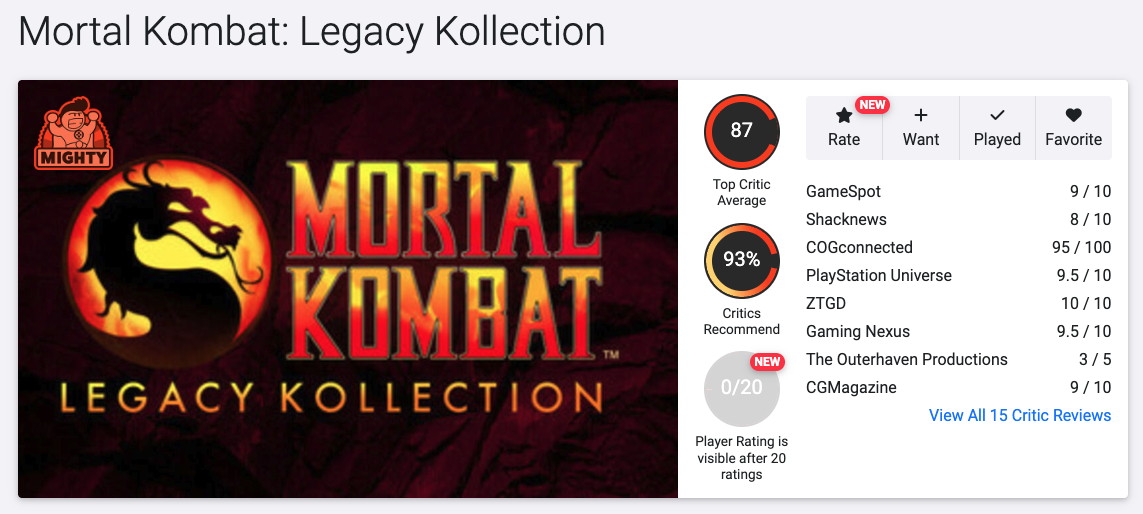The image size is (1143, 514).
Task: Click the Mortal Kombat: Legacy Kollection title
Action: coord(312,32)
